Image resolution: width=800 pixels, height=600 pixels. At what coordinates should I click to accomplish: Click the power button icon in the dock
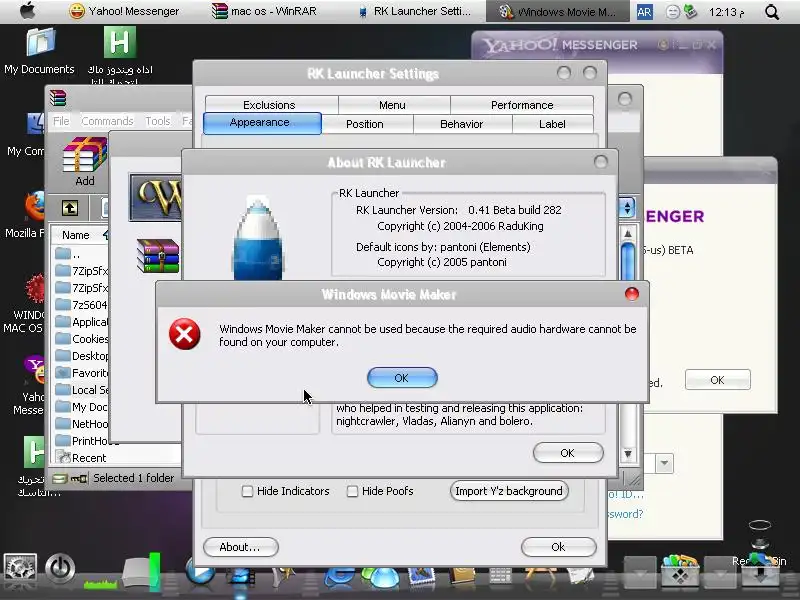coord(60,568)
